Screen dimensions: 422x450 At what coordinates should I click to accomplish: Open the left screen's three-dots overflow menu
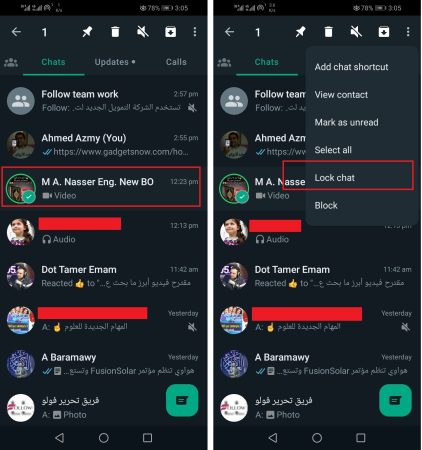point(195,32)
